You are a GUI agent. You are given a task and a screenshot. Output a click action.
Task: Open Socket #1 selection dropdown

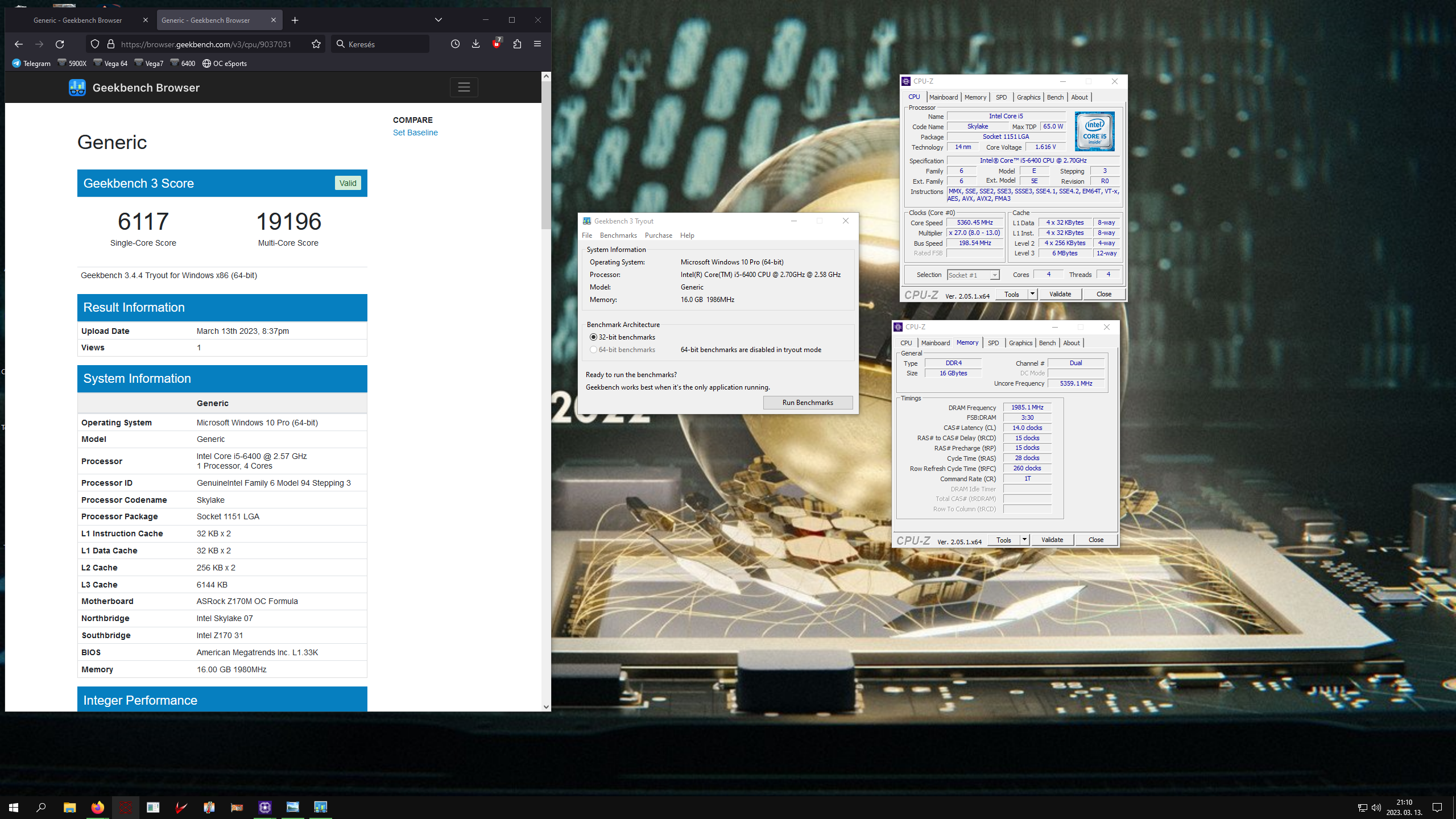pos(973,275)
